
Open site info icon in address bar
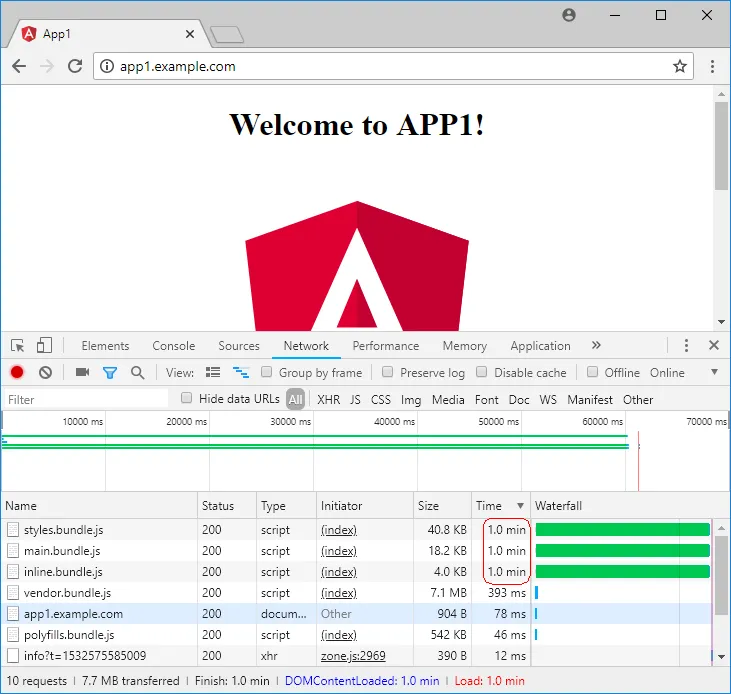(x=107, y=66)
